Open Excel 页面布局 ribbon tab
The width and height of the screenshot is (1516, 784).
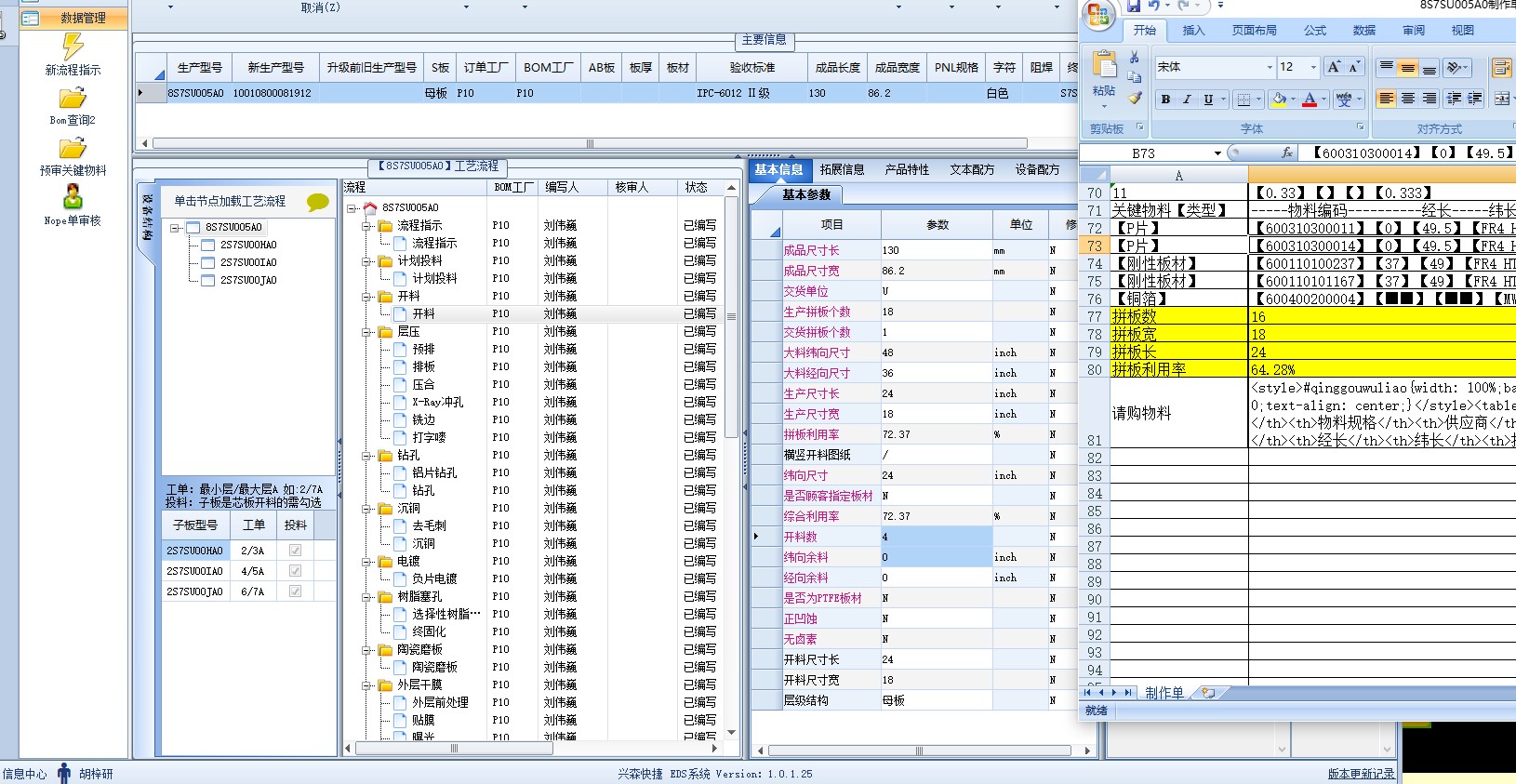(x=1254, y=31)
